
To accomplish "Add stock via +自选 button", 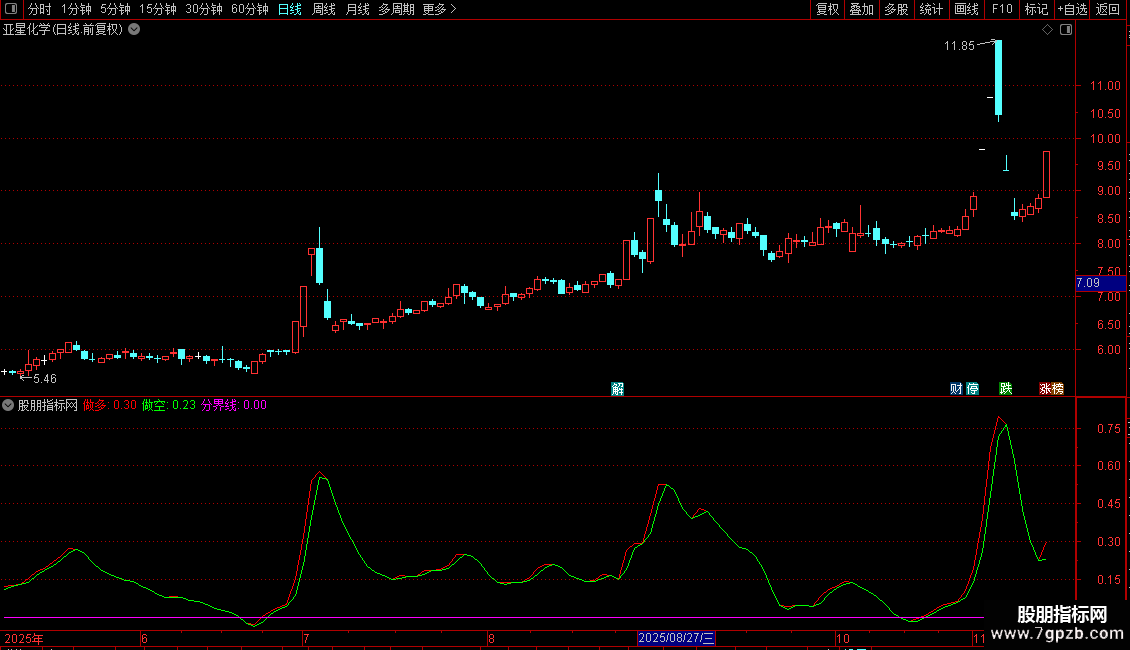I will pyautogui.click(x=1071, y=9).
